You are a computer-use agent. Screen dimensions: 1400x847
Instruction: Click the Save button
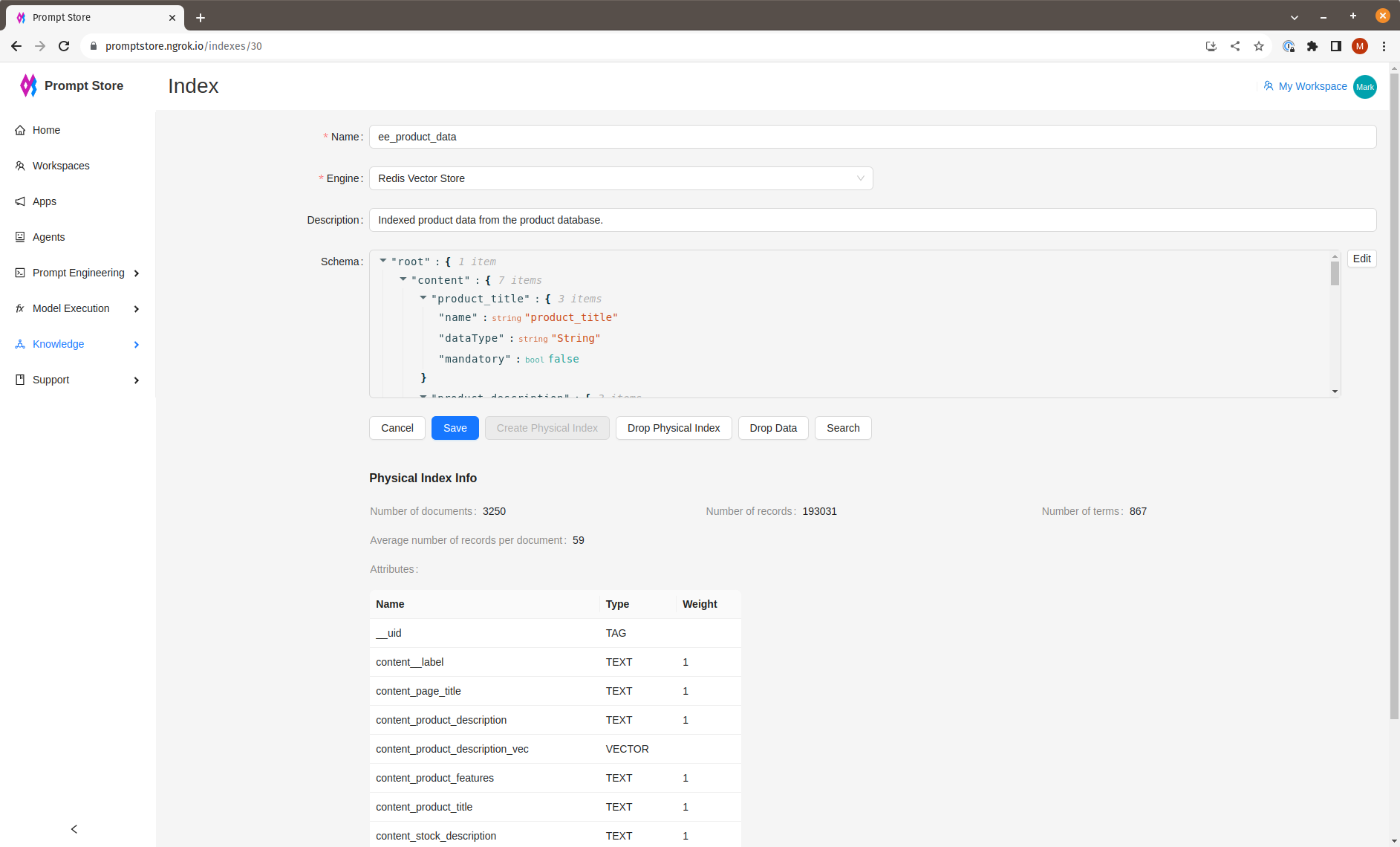click(x=455, y=428)
